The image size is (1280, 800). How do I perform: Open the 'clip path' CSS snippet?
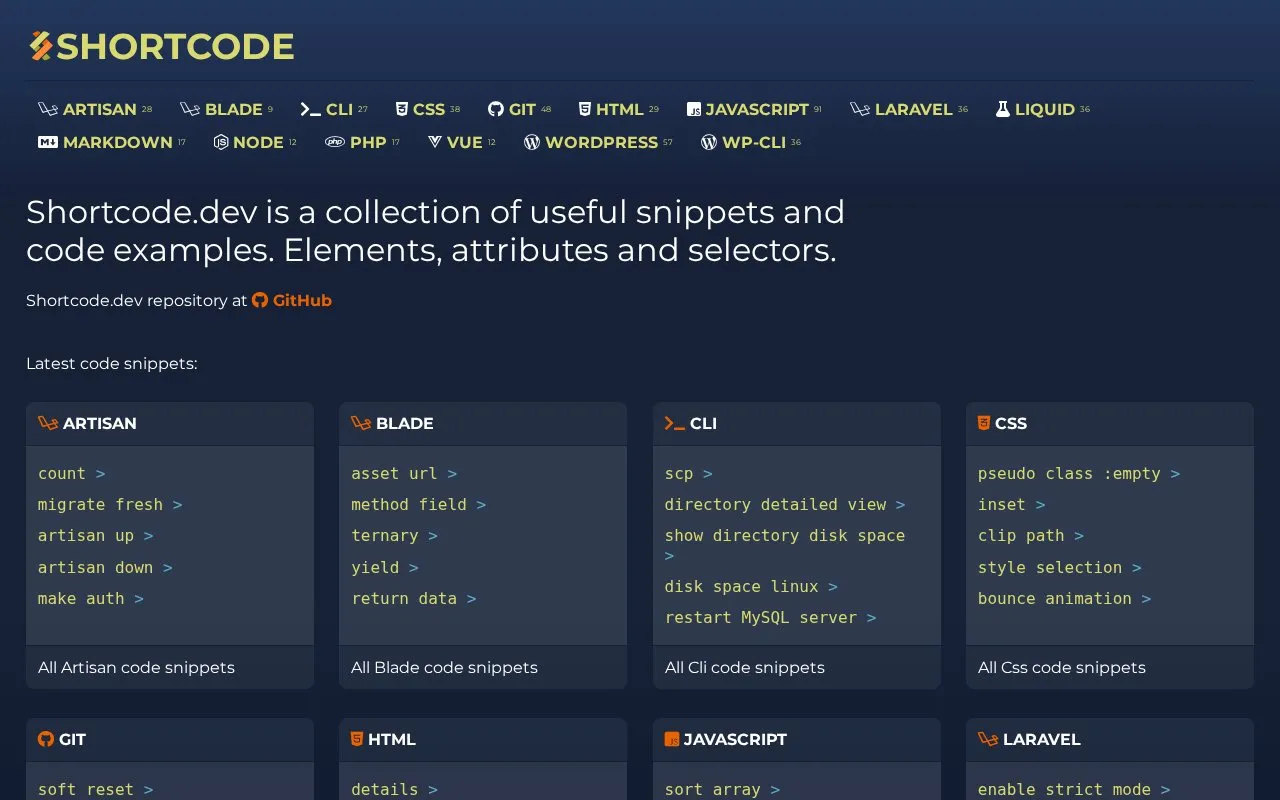[x=1031, y=536]
